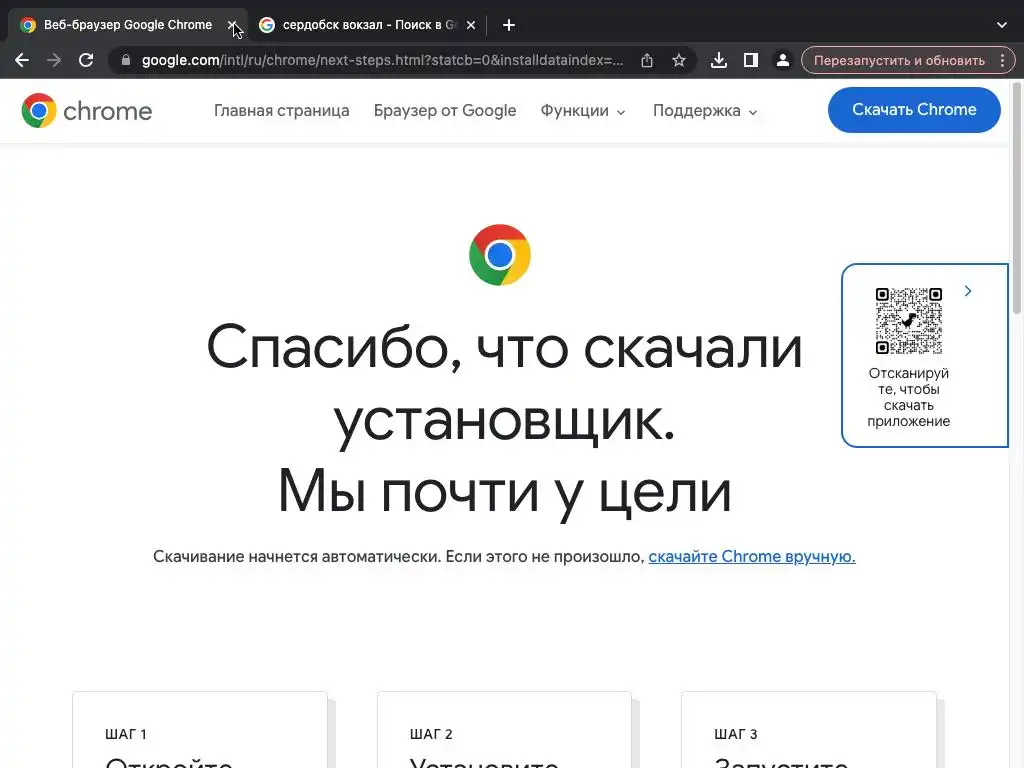Viewport: 1024px width, 768px height.
Task: Expand the tab search dropdown arrow
Action: [1002, 25]
